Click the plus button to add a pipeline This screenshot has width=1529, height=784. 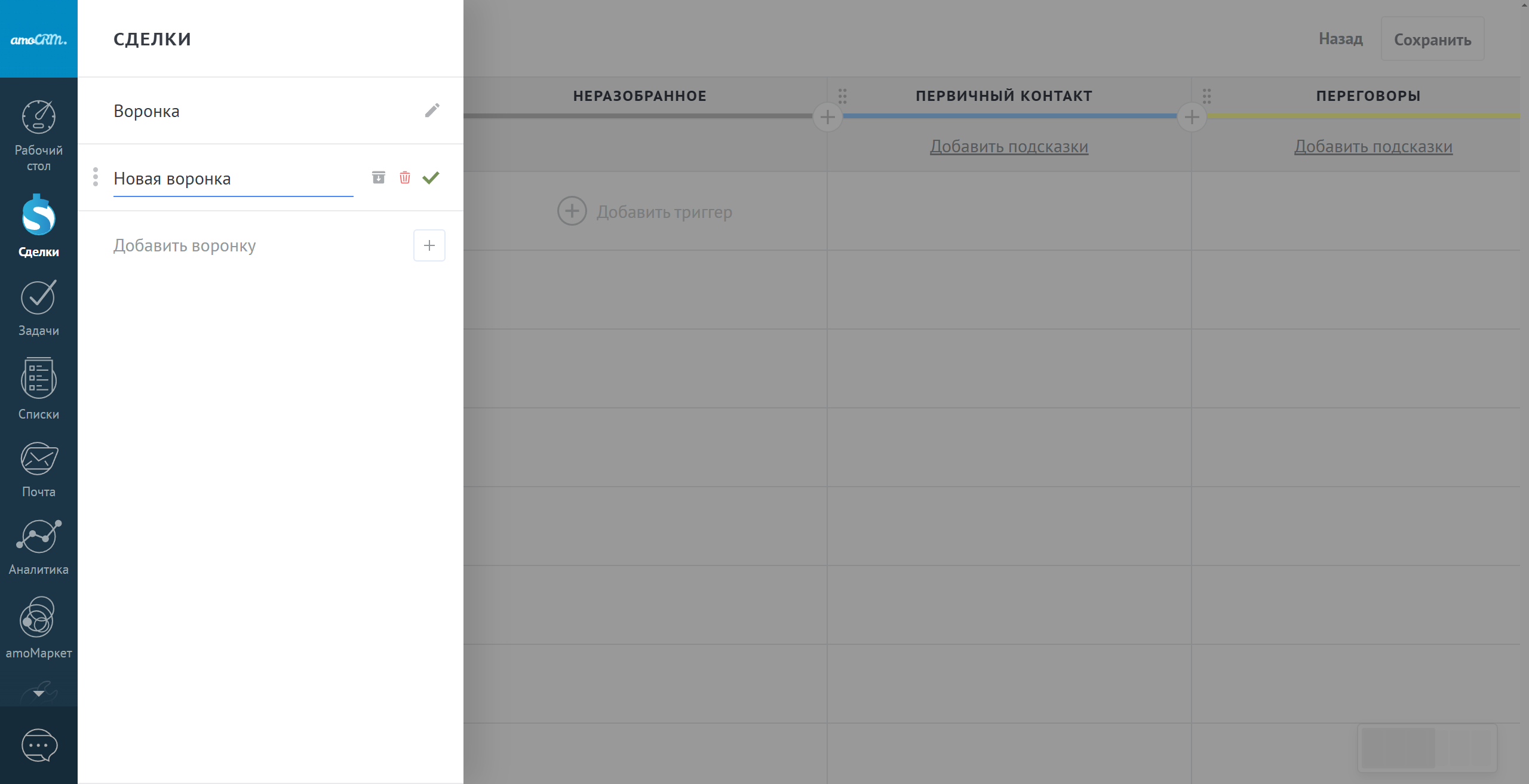click(429, 245)
